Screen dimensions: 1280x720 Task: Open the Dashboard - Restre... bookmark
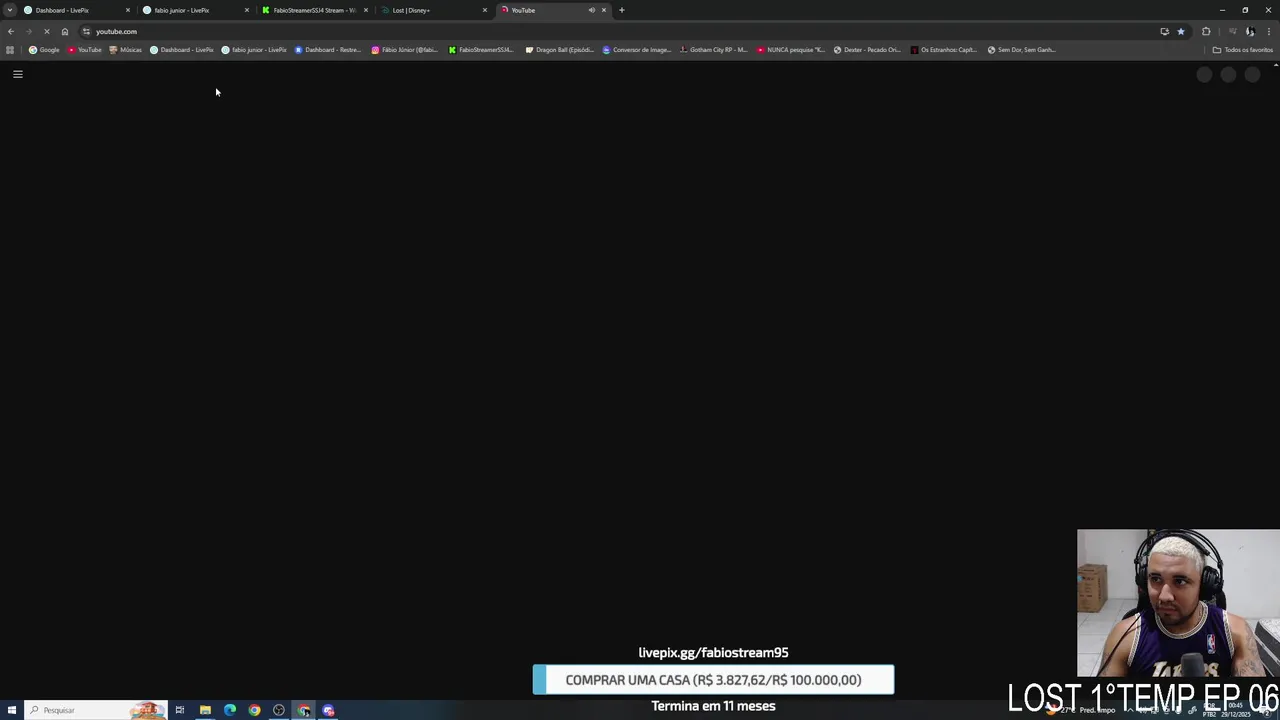click(x=328, y=50)
